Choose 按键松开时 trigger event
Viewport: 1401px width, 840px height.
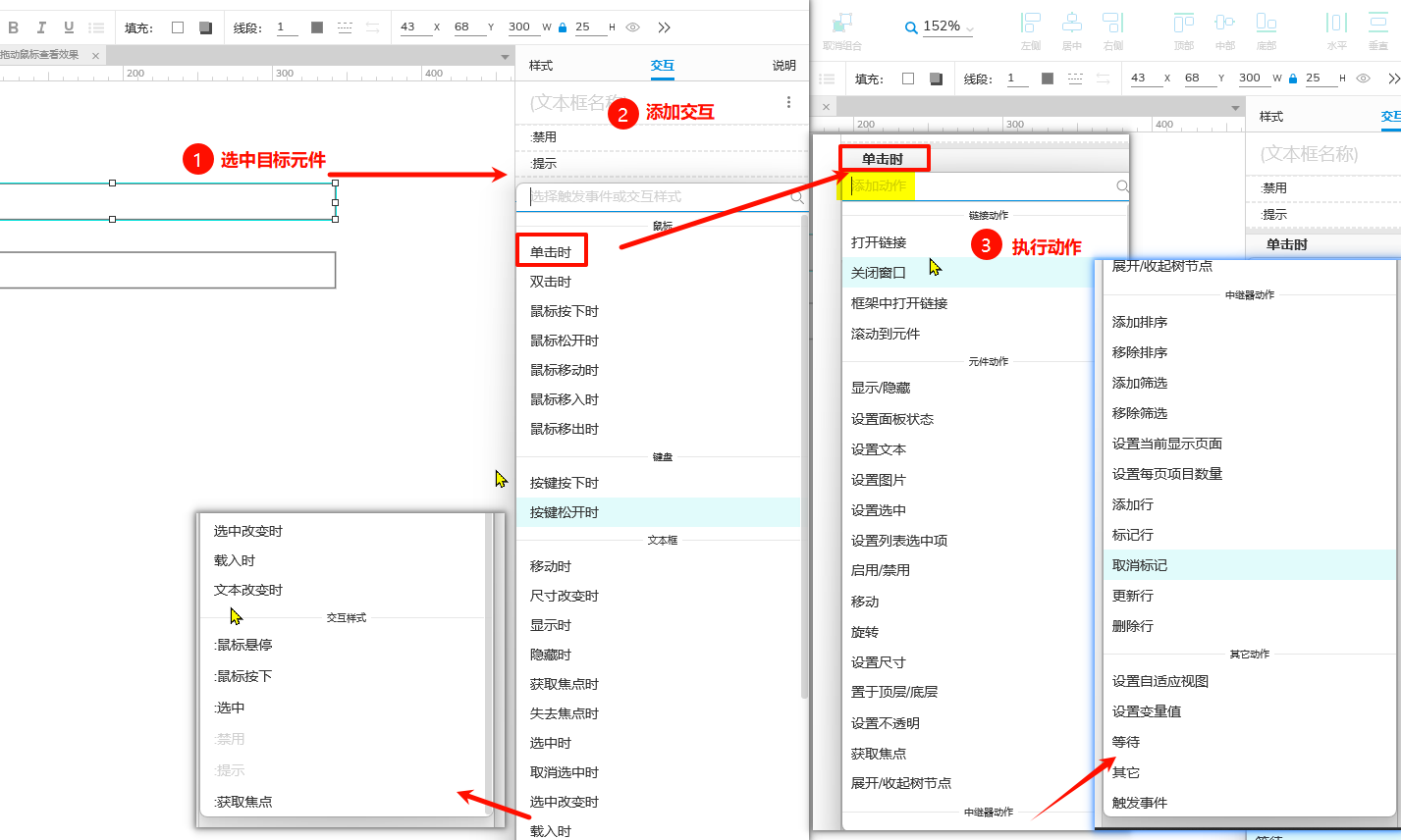pos(659,512)
